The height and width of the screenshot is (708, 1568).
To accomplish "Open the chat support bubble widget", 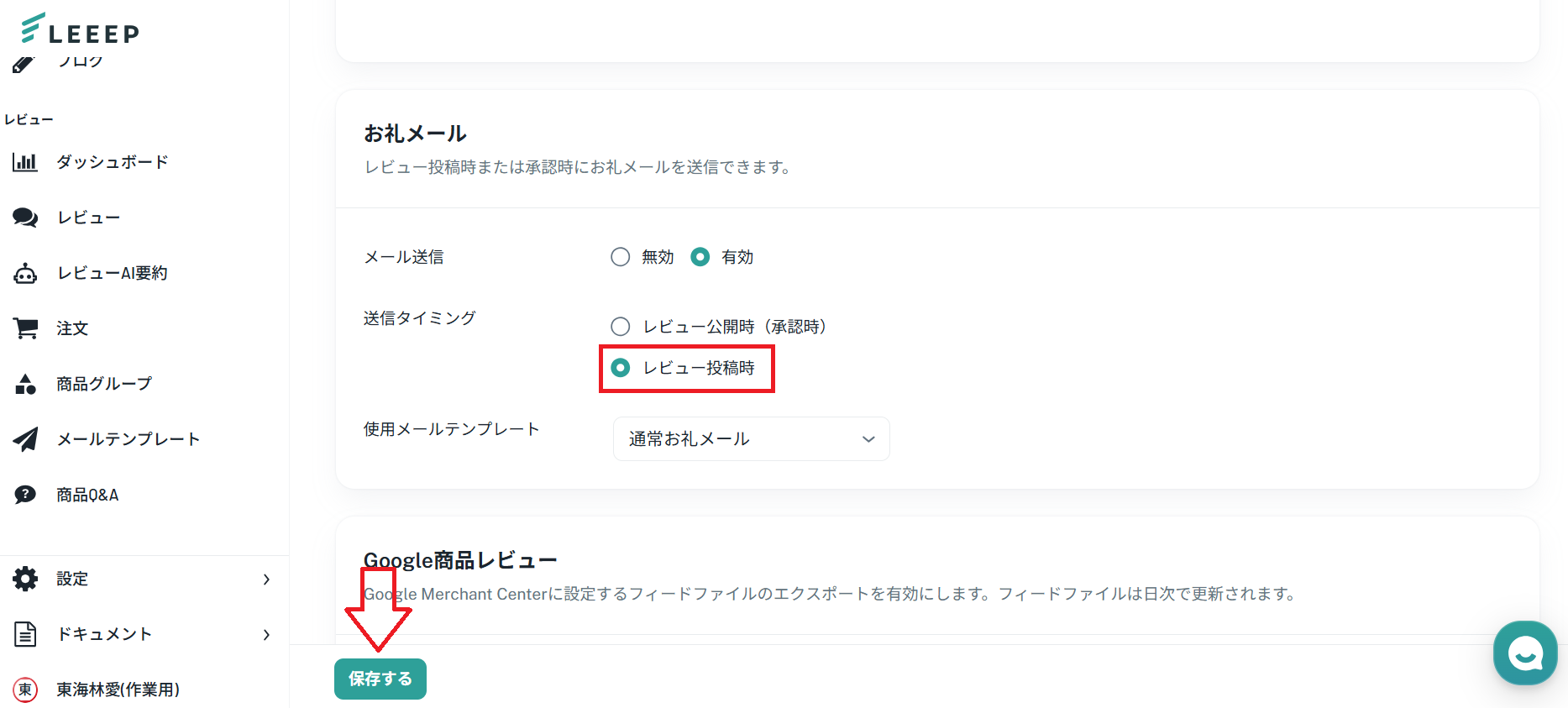I will [1524, 653].
